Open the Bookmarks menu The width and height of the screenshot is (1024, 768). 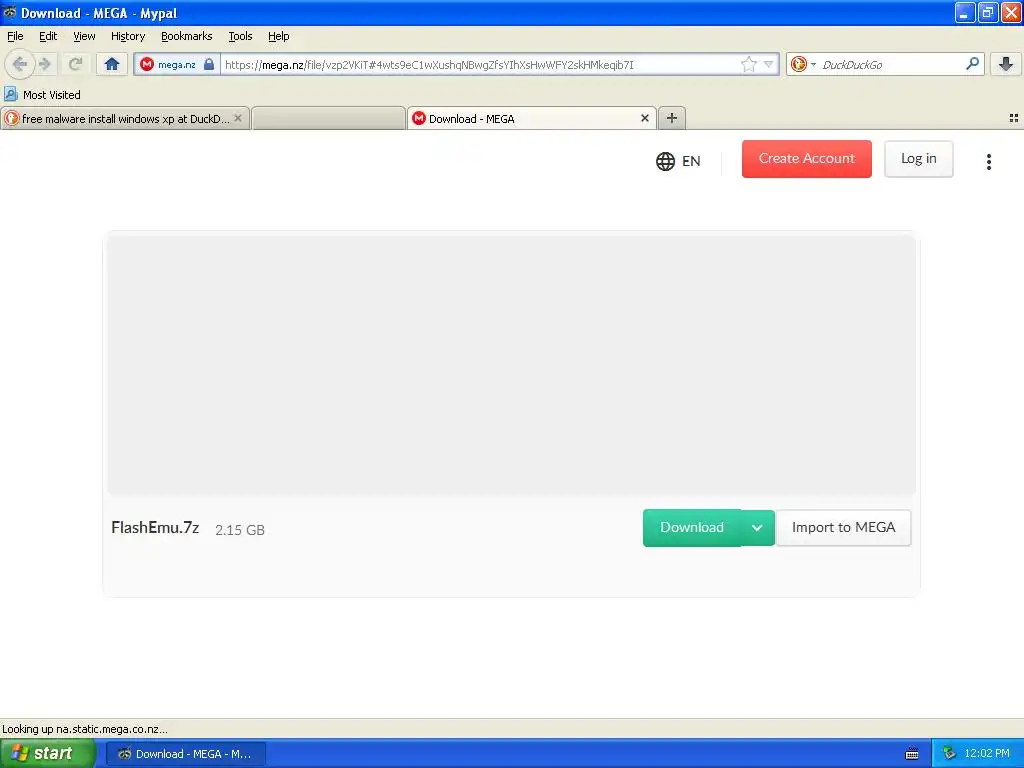click(x=187, y=36)
